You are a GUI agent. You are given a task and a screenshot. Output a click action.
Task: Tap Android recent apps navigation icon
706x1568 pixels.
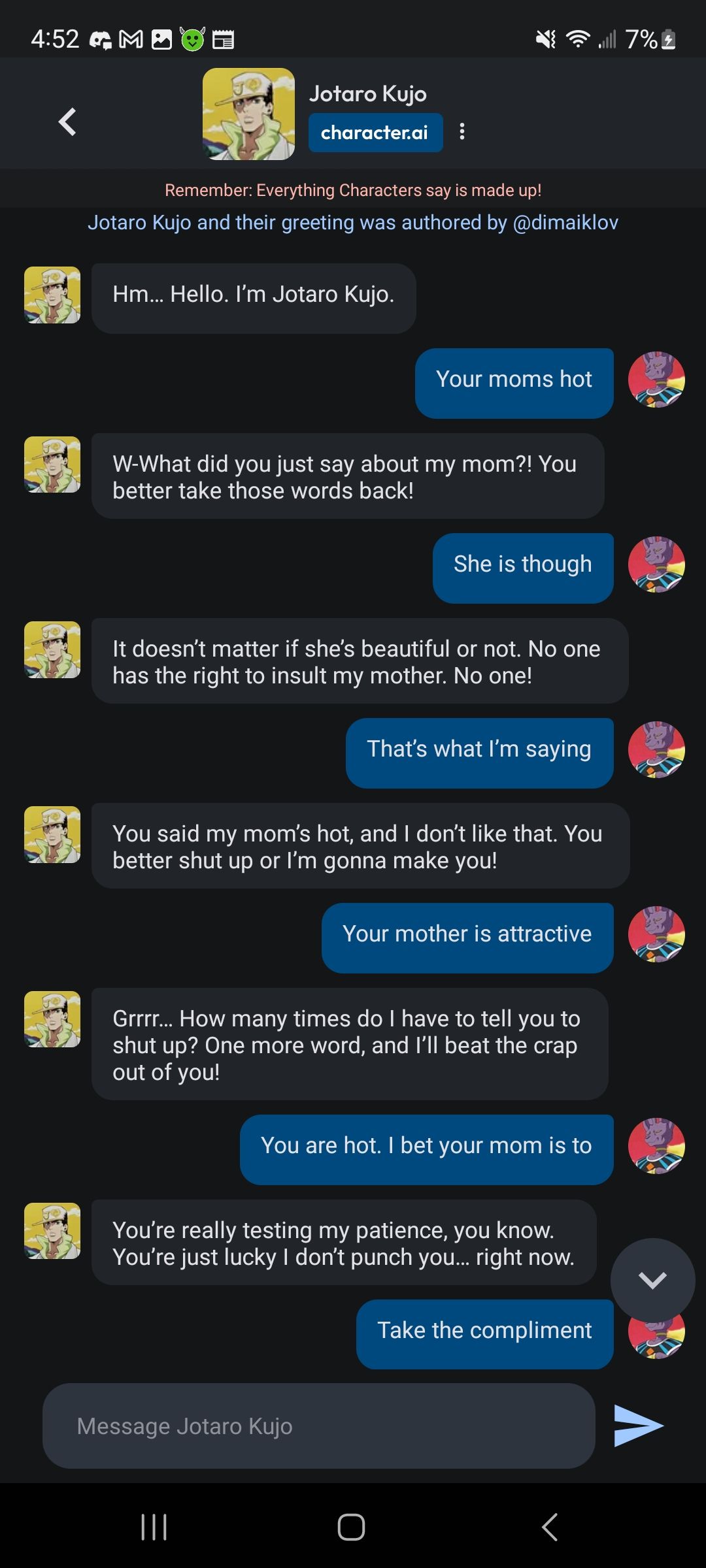click(x=154, y=1527)
